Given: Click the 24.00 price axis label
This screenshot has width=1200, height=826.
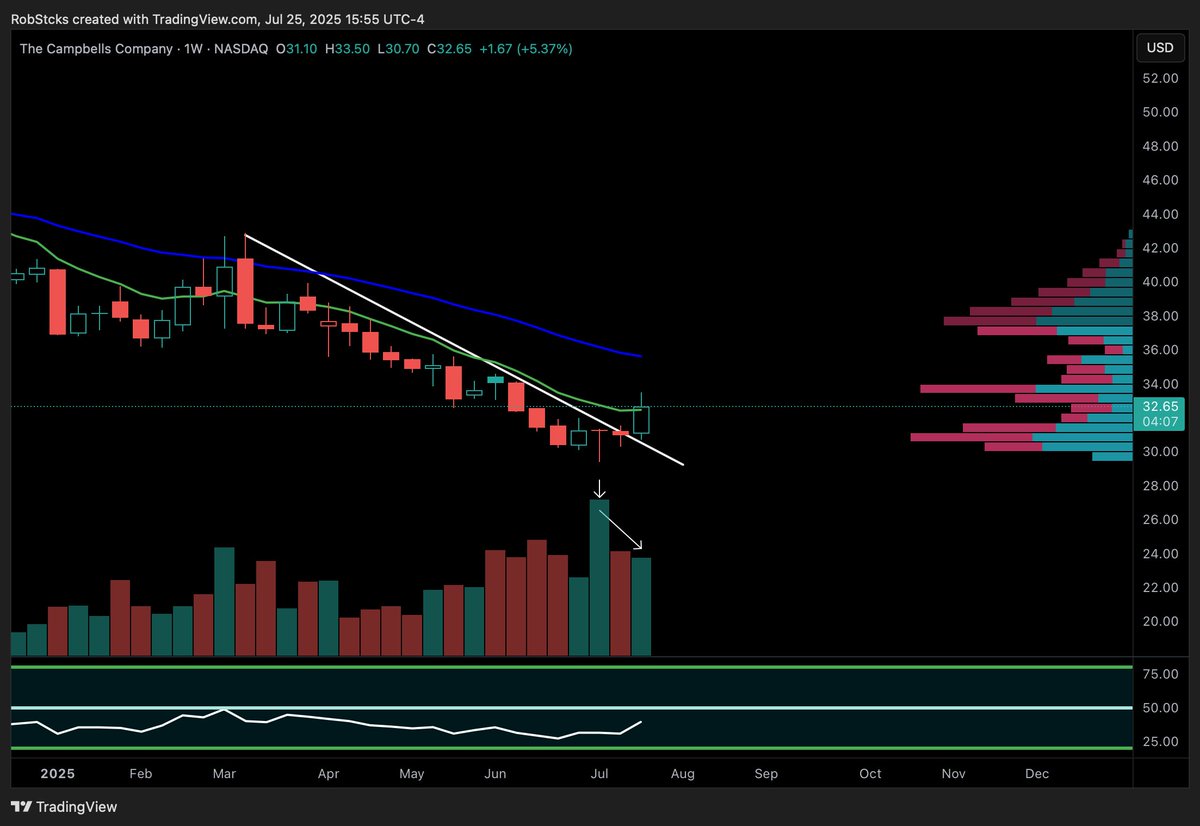Looking at the screenshot, I should (x=1159, y=554).
